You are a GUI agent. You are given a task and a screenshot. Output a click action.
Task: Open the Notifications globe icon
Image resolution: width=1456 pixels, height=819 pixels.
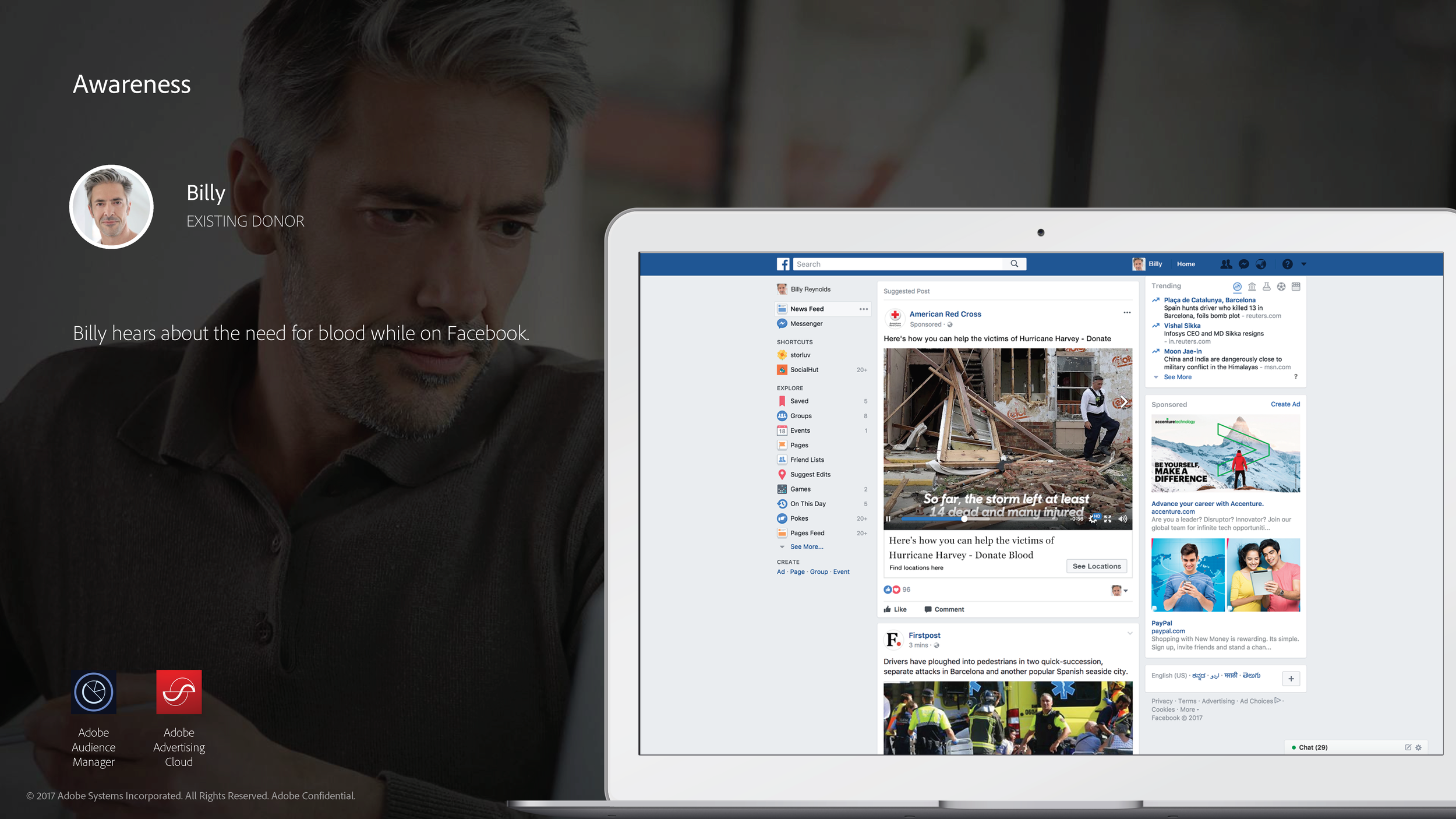click(x=1261, y=264)
